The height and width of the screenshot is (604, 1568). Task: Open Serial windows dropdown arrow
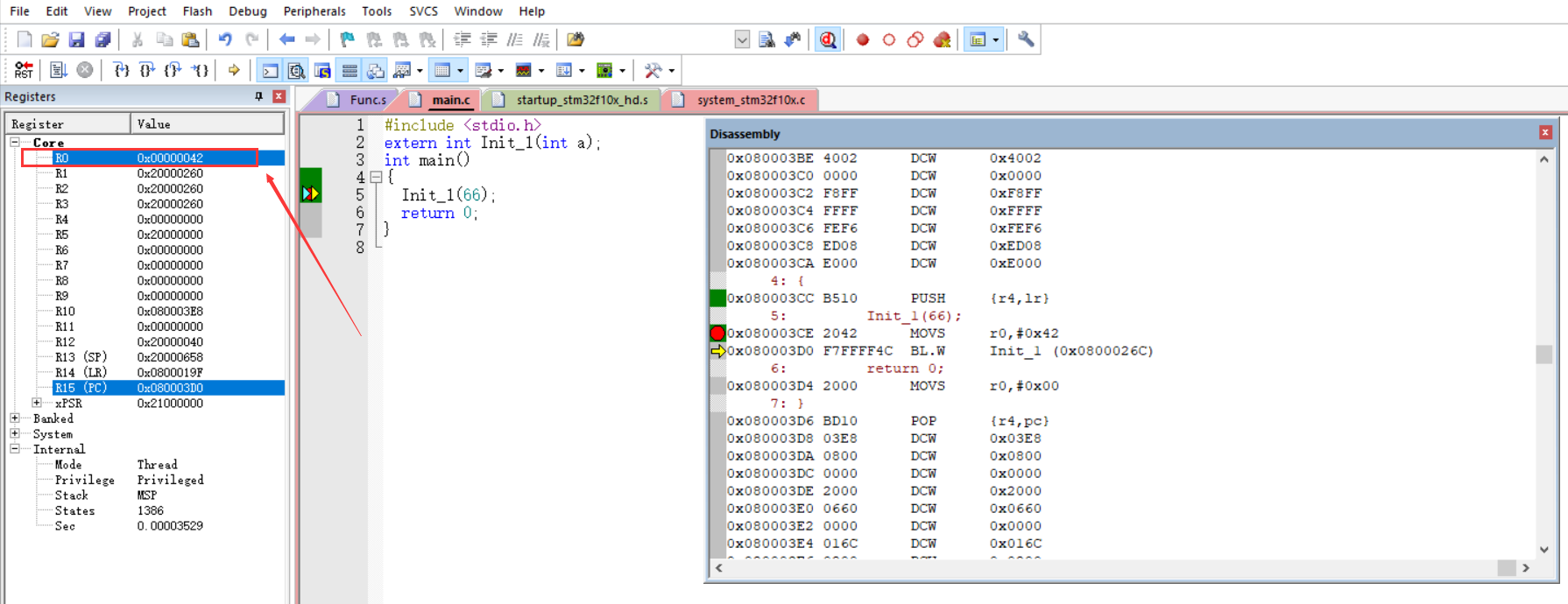tap(501, 71)
